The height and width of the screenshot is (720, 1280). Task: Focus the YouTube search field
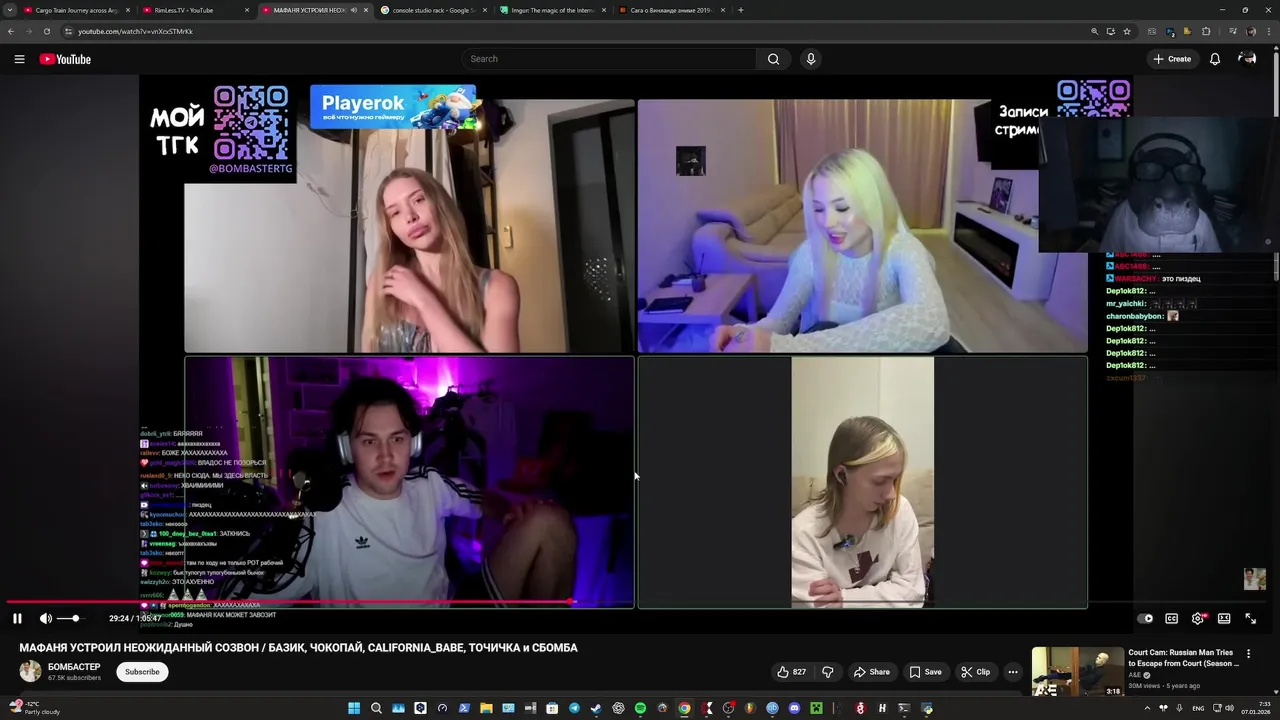[610, 59]
